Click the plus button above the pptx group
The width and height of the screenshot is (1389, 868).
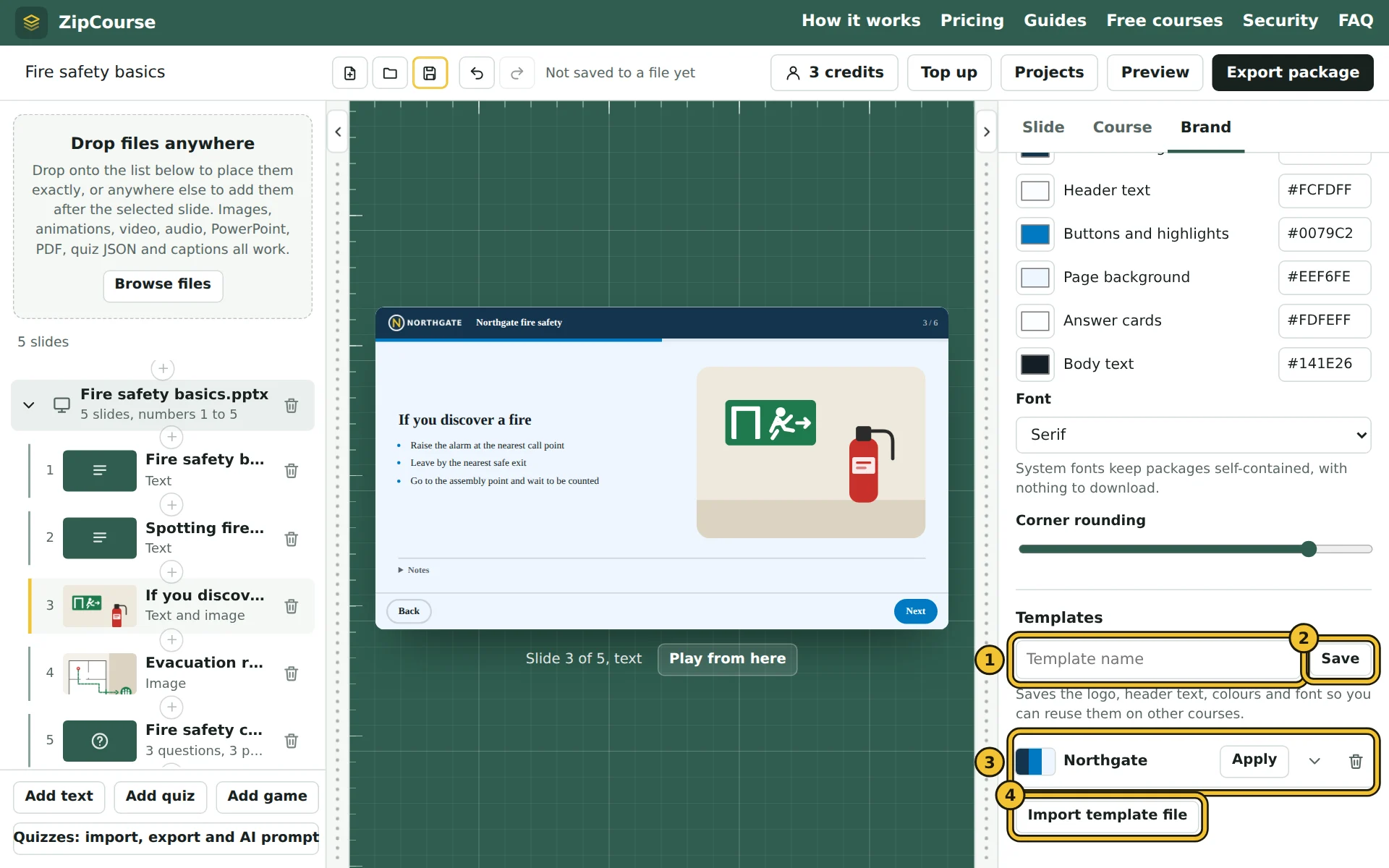(163, 369)
